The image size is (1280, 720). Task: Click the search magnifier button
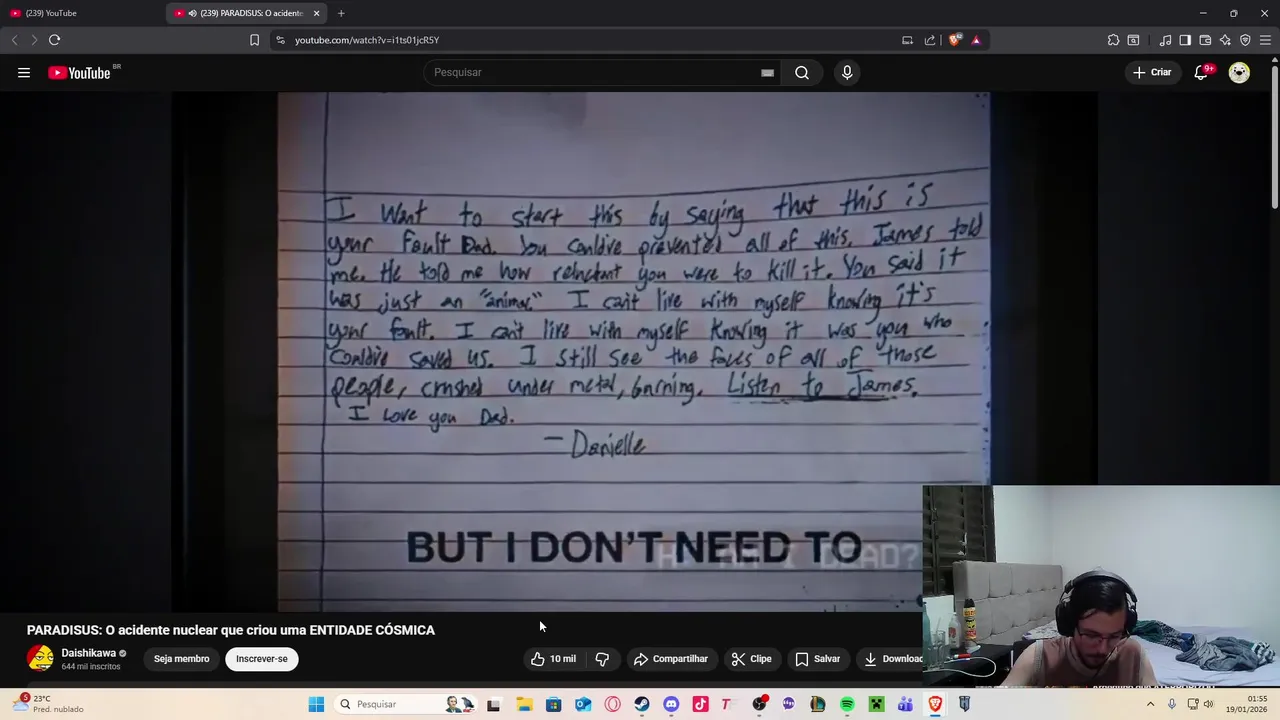(802, 72)
